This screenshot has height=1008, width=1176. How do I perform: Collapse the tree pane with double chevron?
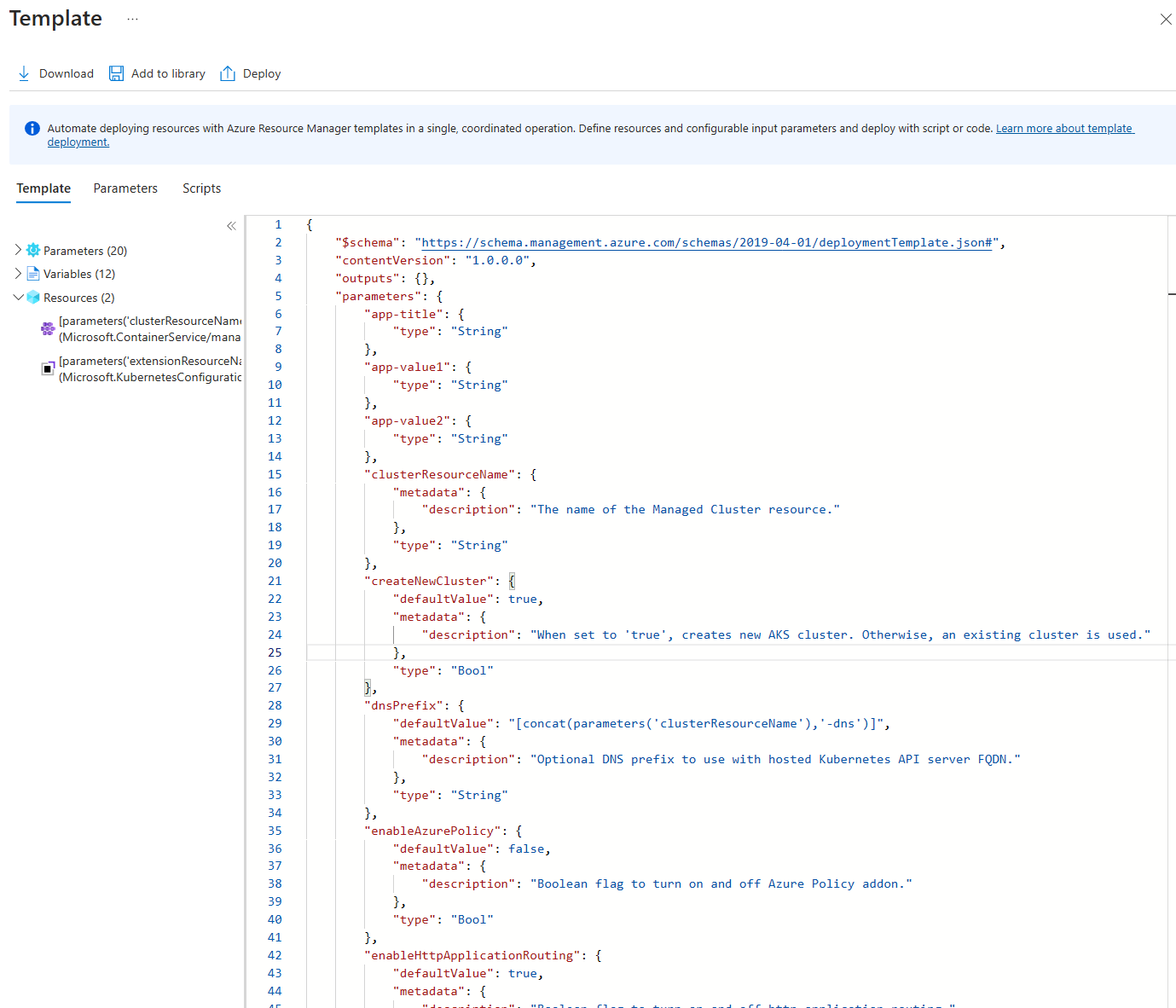[231, 226]
